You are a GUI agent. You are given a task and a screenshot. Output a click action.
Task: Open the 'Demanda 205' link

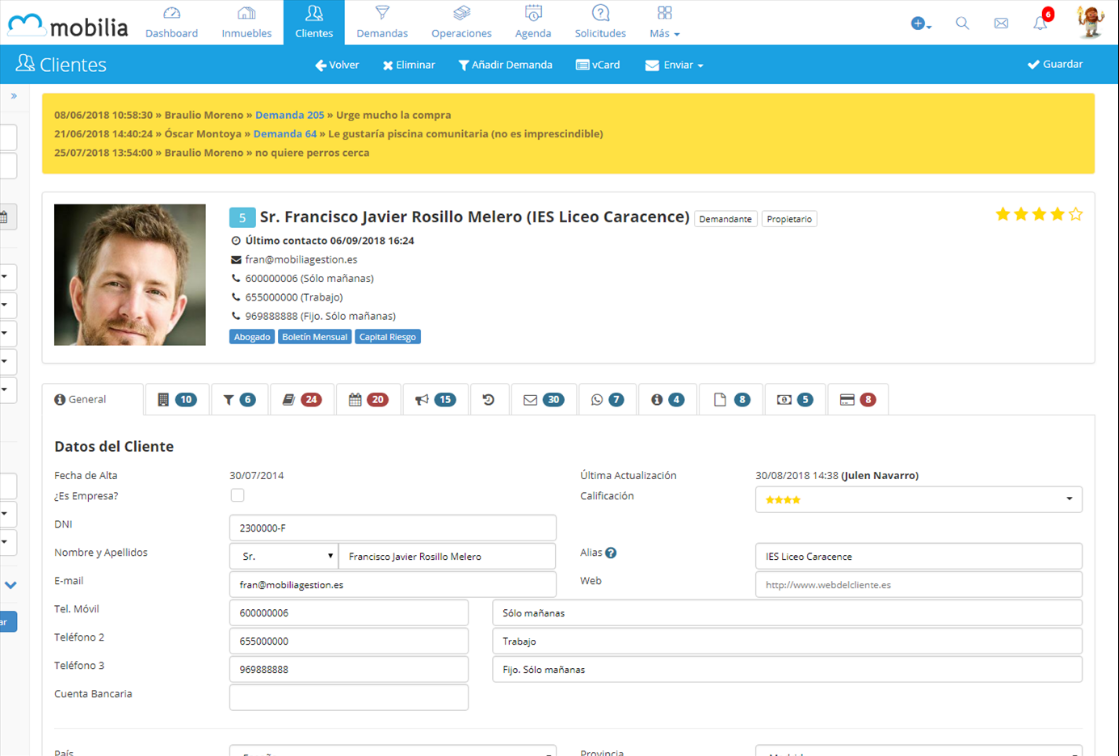click(289, 115)
